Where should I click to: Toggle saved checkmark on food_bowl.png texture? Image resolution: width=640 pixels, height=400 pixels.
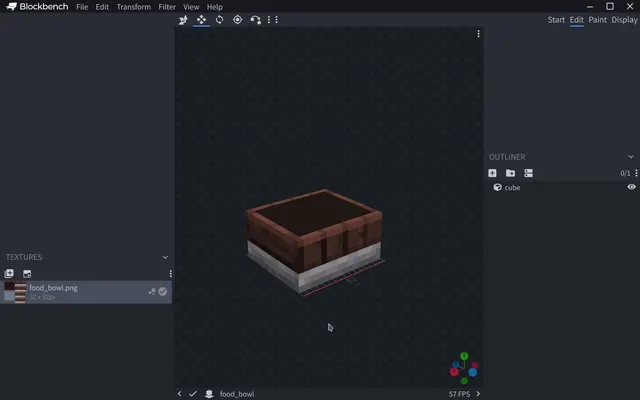[x=162, y=291]
